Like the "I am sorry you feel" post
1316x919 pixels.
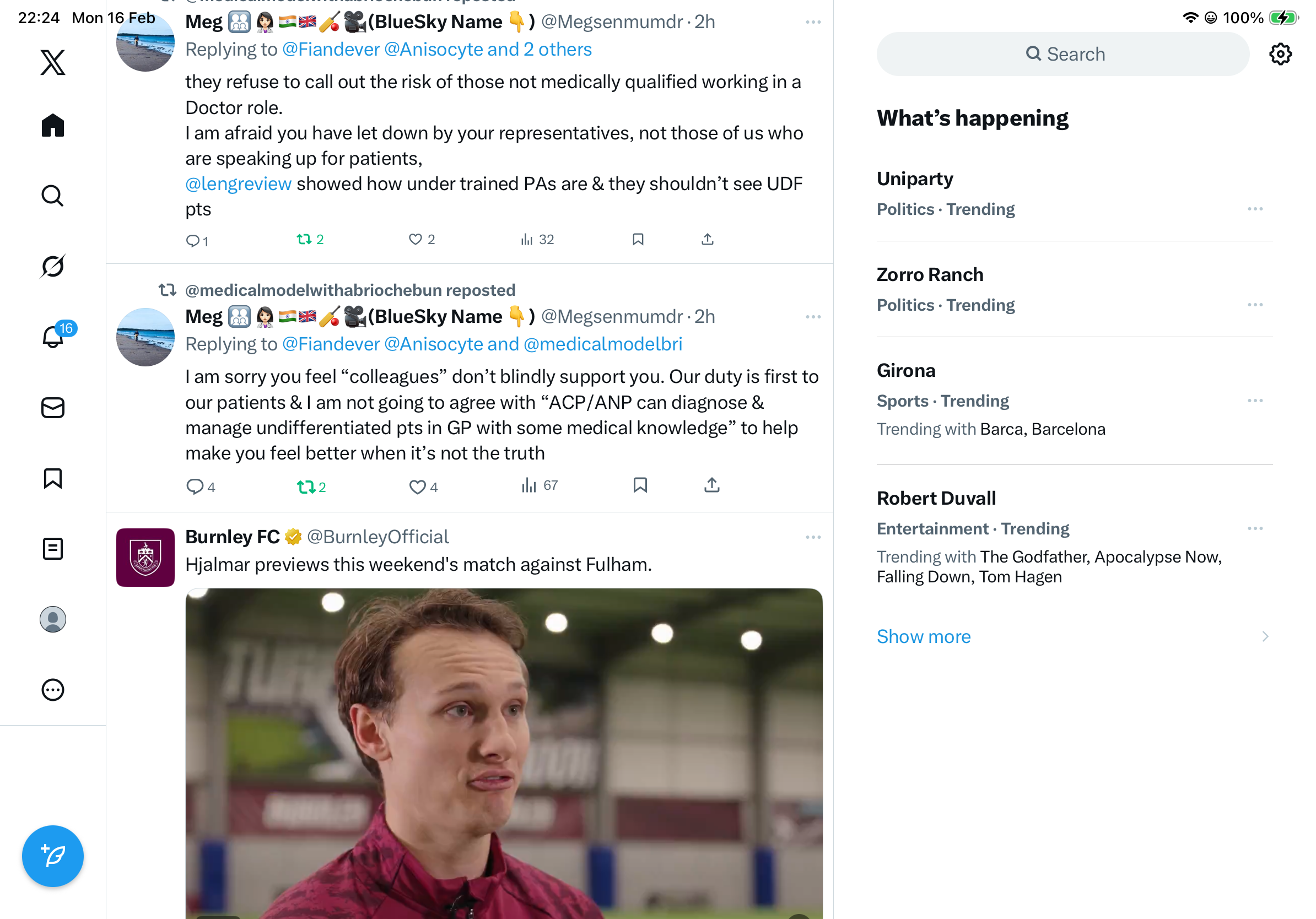pyautogui.click(x=417, y=486)
